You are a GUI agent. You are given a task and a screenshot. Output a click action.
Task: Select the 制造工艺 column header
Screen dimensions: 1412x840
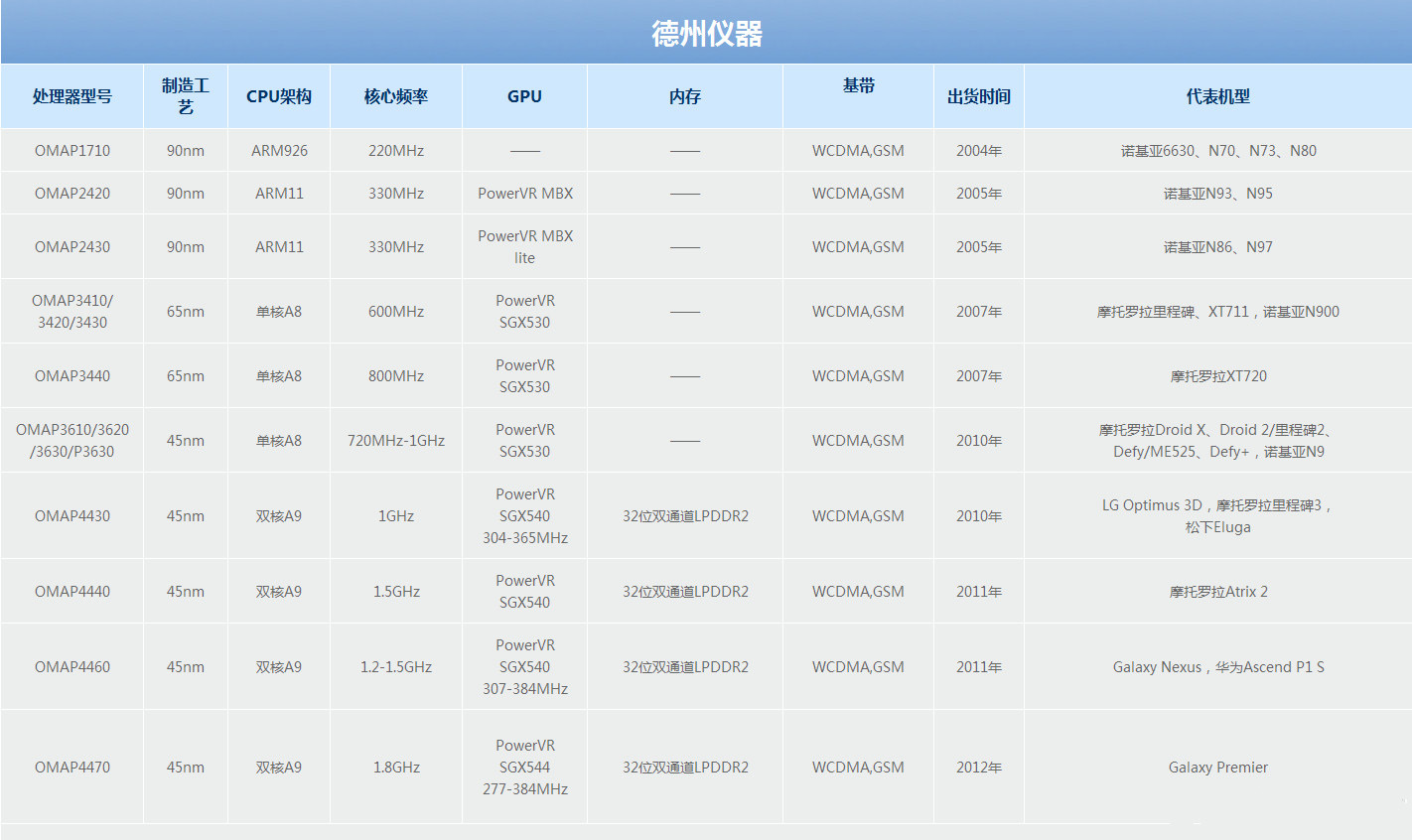pos(186,96)
